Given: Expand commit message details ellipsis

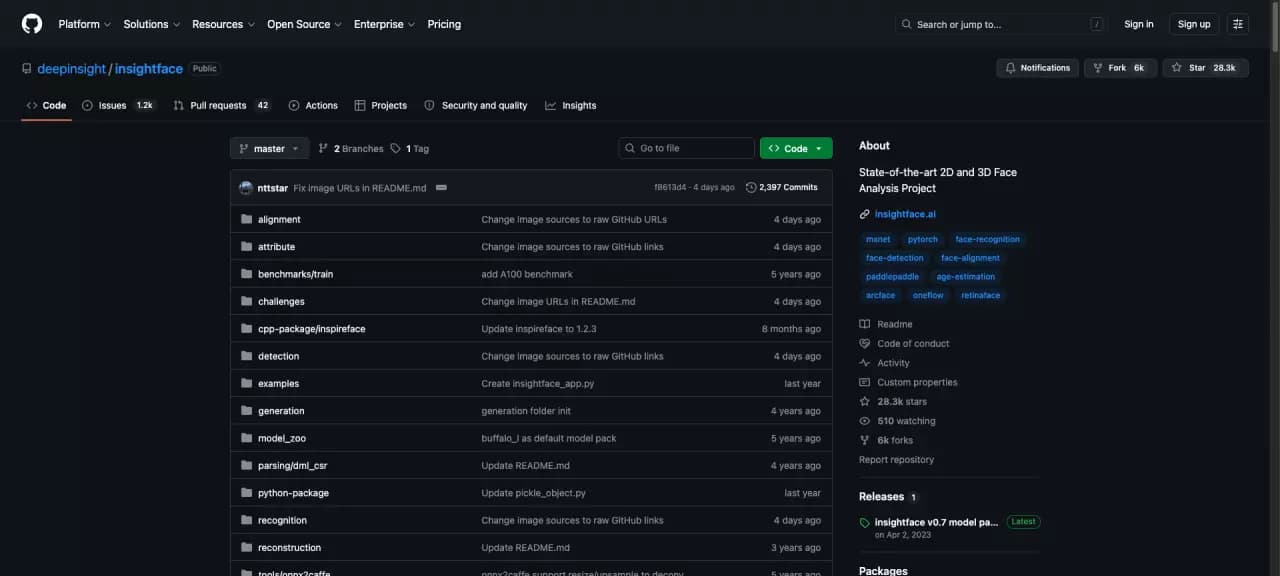Looking at the screenshot, I should [441, 187].
